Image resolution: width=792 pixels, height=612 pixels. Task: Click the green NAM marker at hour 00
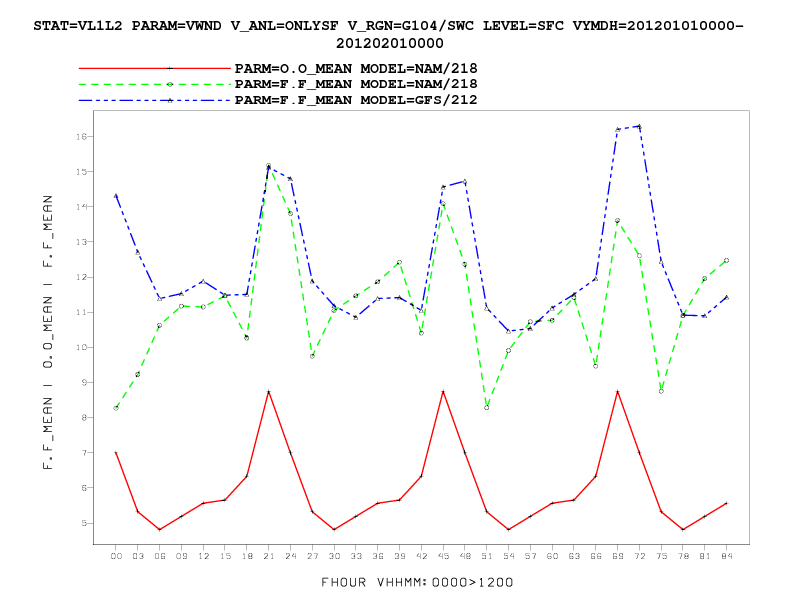pos(116,408)
